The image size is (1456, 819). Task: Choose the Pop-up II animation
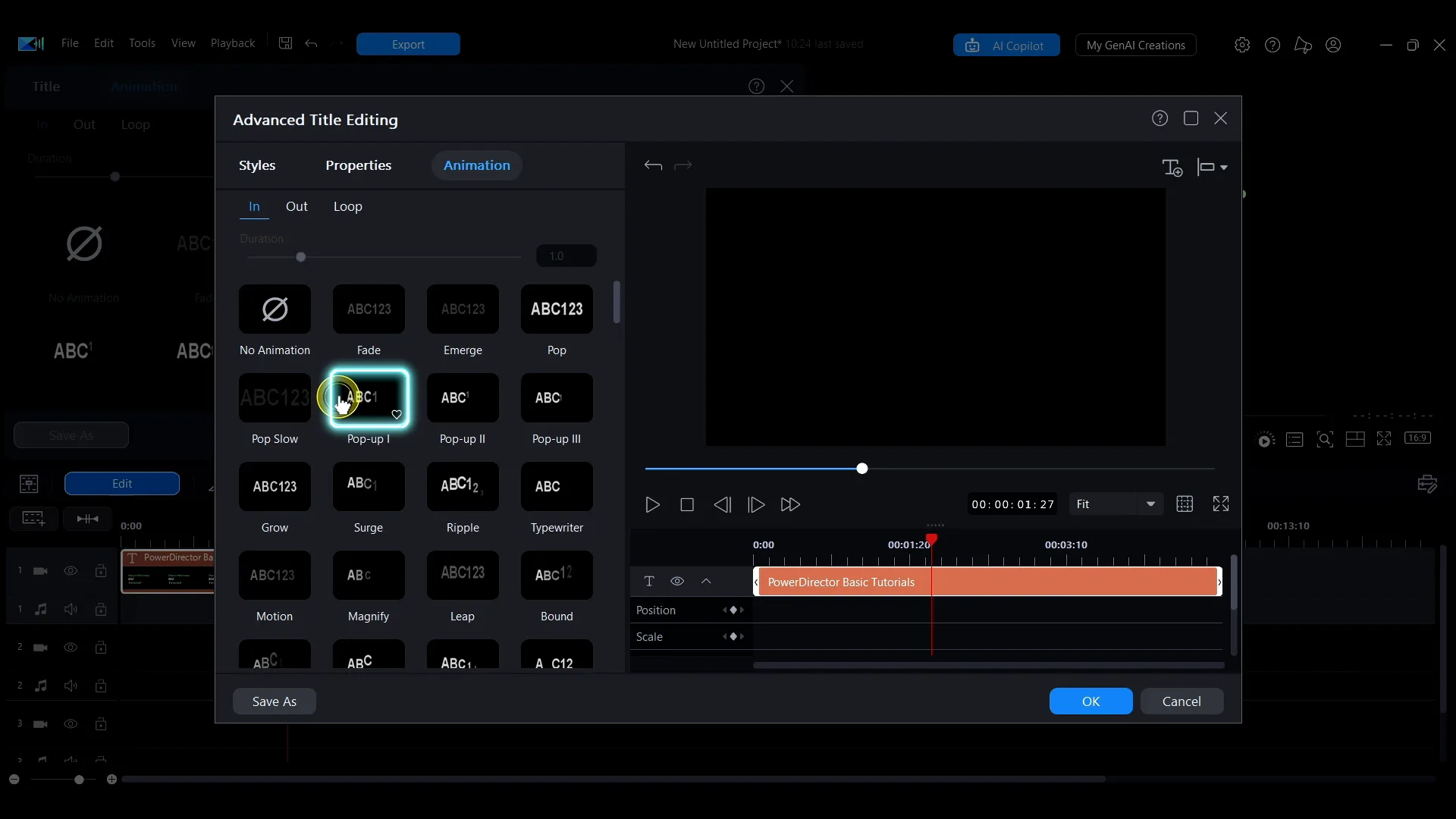pos(463,398)
